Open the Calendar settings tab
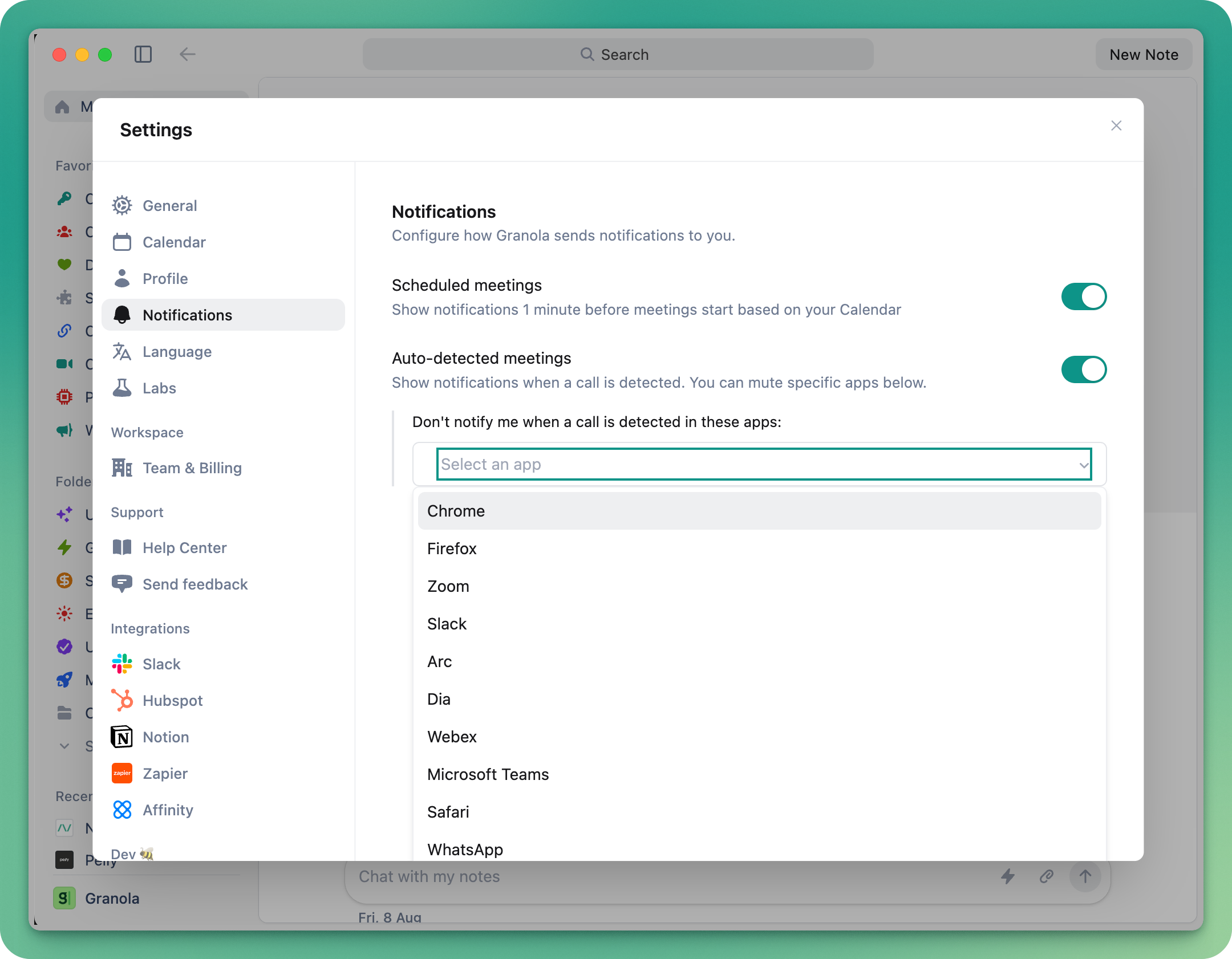Image resolution: width=1232 pixels, height=959 pixels. click(223, 242)
